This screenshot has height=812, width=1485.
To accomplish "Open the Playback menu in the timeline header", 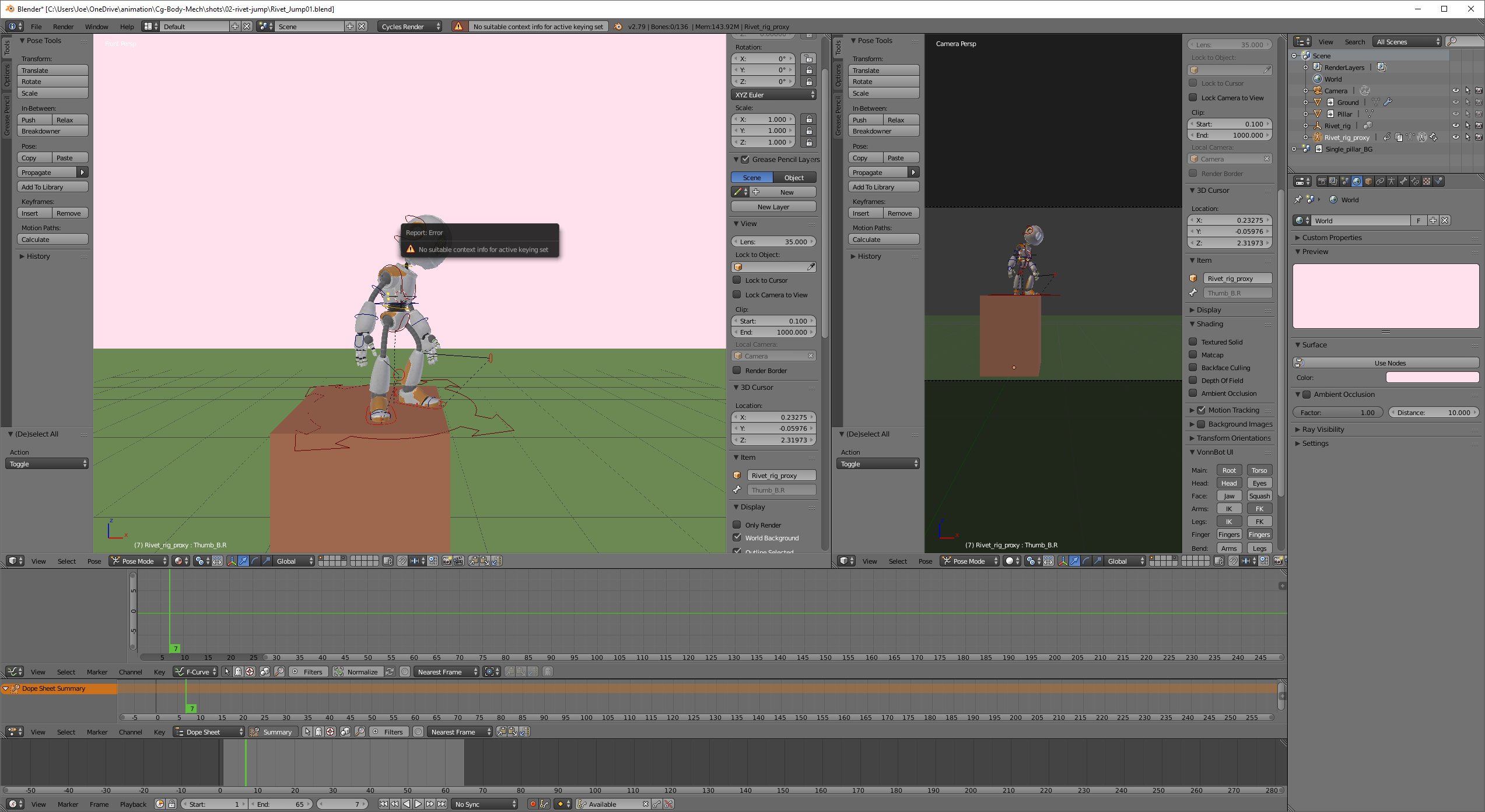I will coord(133,804).
